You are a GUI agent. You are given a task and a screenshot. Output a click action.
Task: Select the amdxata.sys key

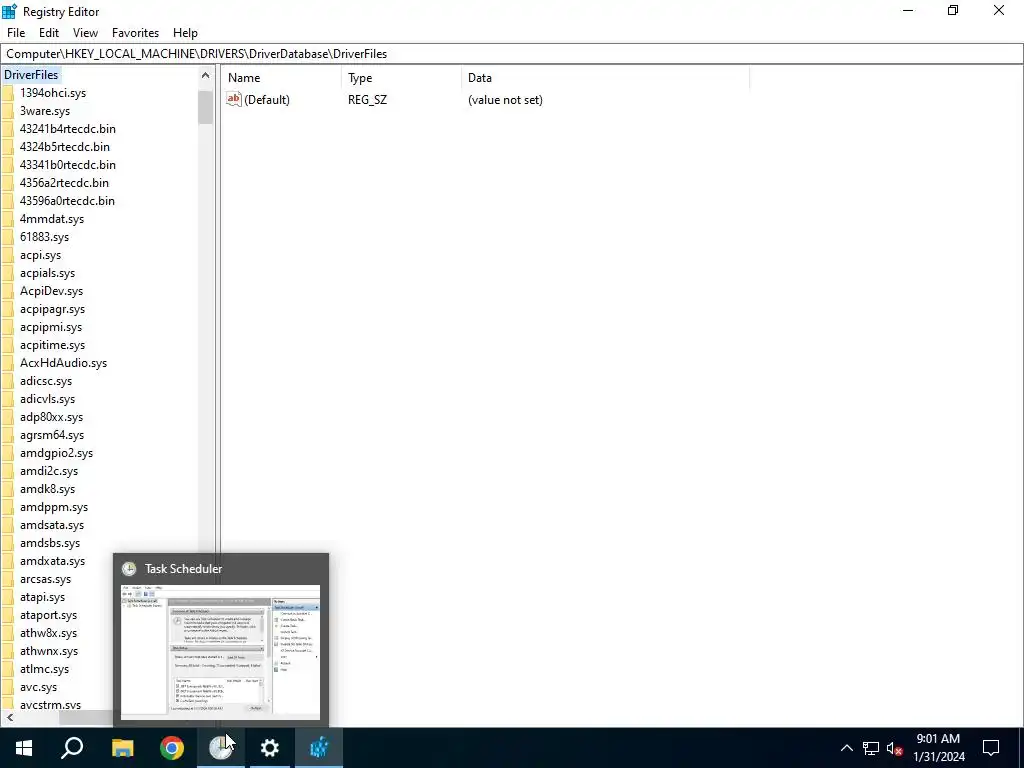[52, 561]
